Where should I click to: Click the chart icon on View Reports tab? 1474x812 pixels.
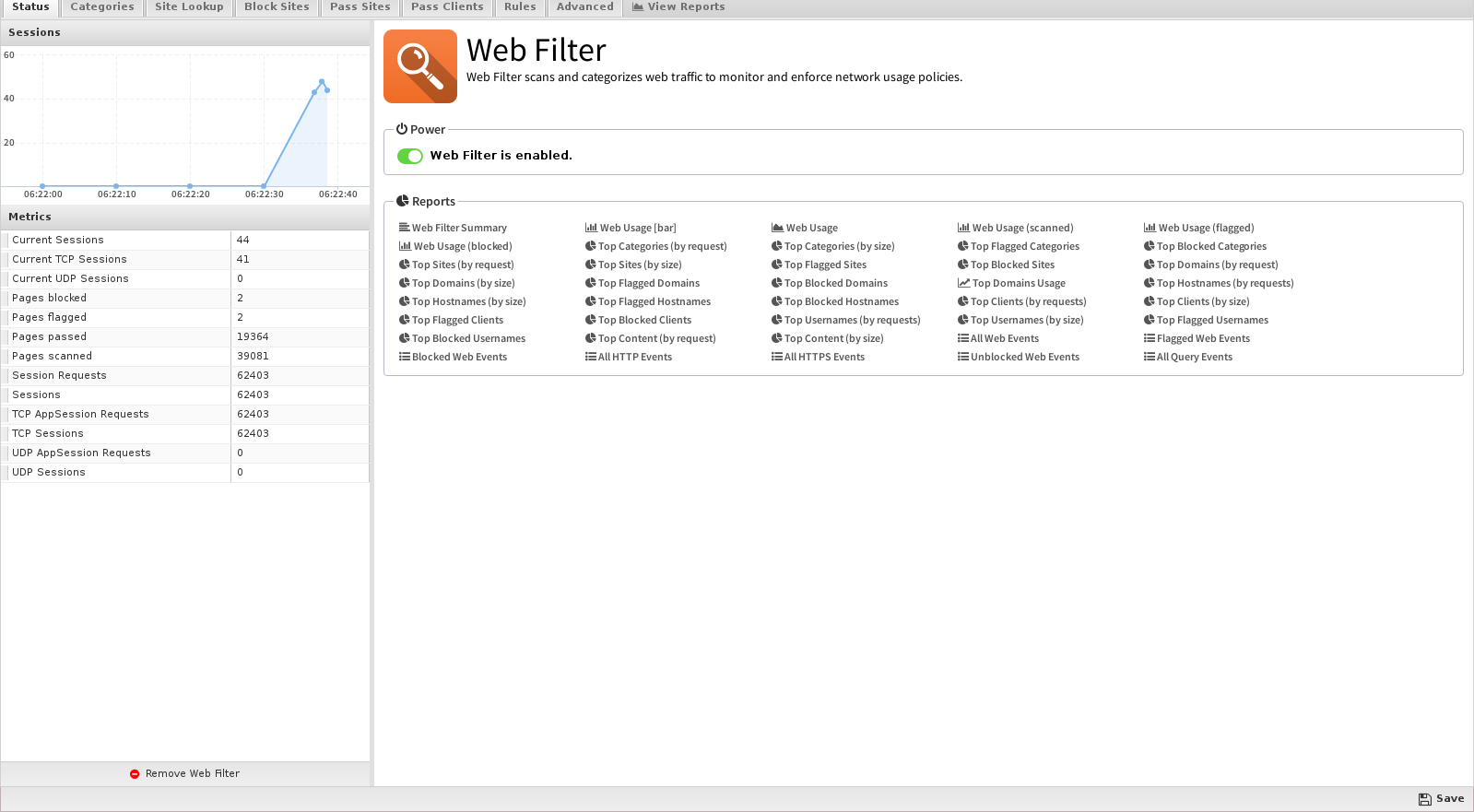[638, 6]
